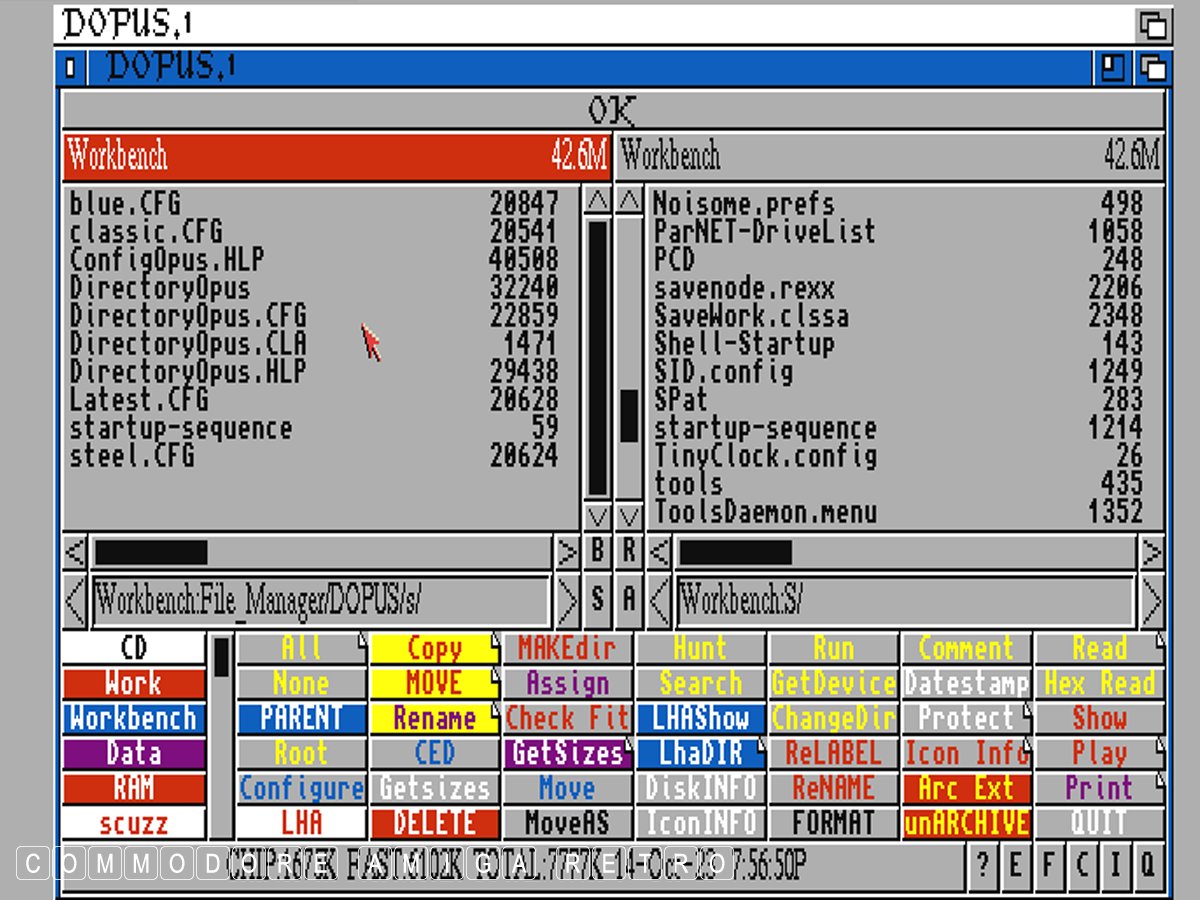This screenshot has width=1200, height=900.
Task: Click the left pane horizontal scrollbar slider
Action: (x=150, y=552)
